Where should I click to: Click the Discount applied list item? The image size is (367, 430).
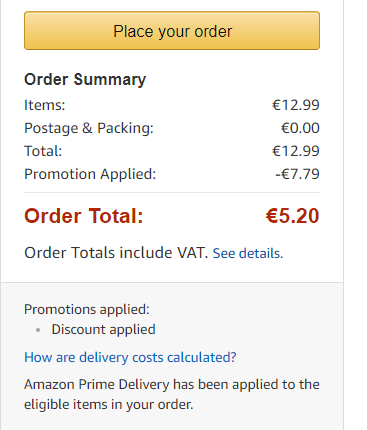pyautogui.click(x=103, y=330)
